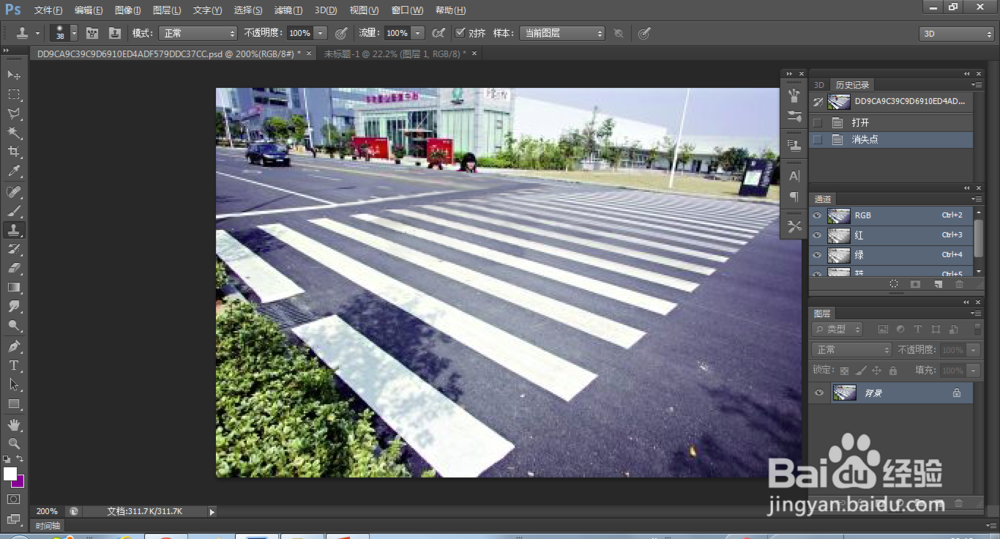Viewport: 1000px width, 539px height.
Task: Open the 模式 blend mode dropdown
Action: point(198,33)
